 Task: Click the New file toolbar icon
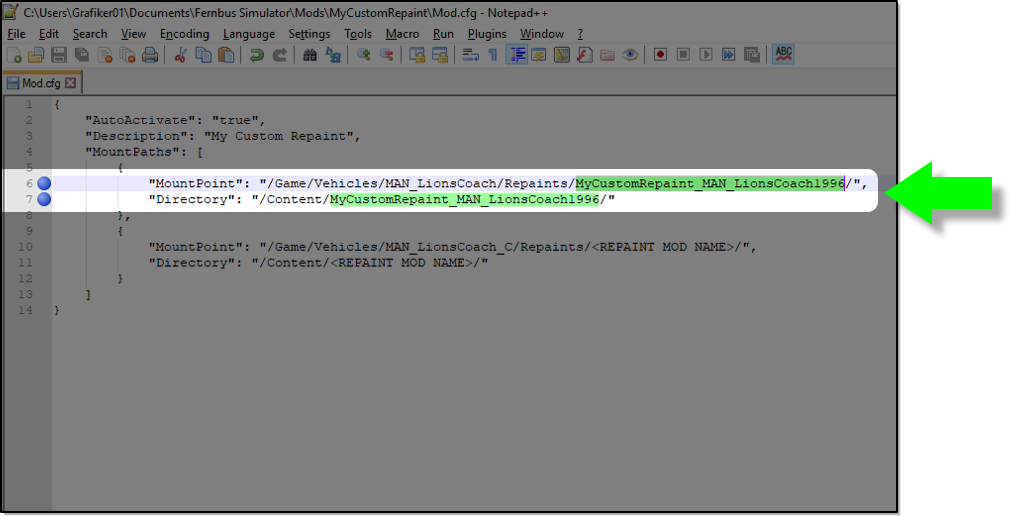(x=15, y=55)
